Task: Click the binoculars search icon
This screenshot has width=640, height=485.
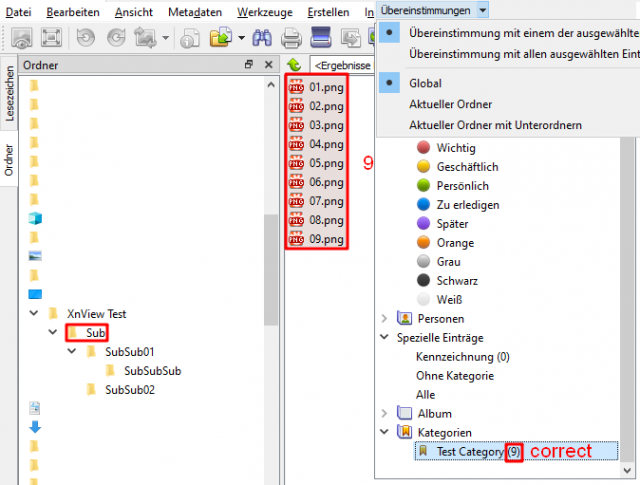Action: click(x=262, y=38)
